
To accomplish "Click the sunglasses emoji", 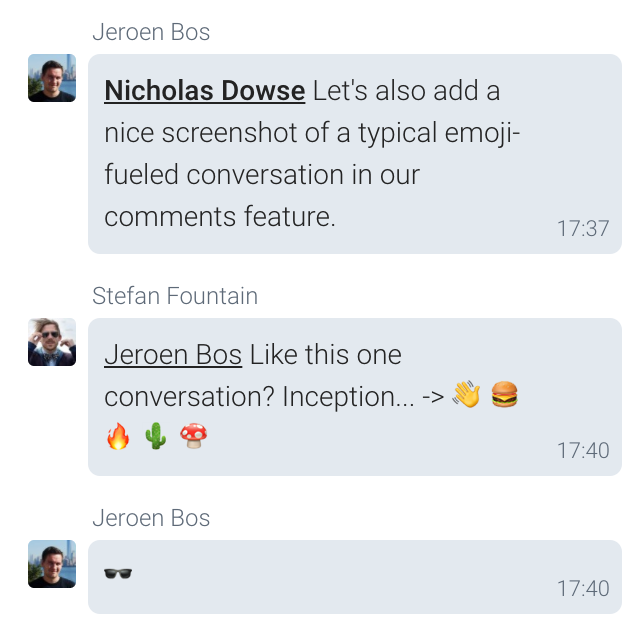I will click(118, 573).
